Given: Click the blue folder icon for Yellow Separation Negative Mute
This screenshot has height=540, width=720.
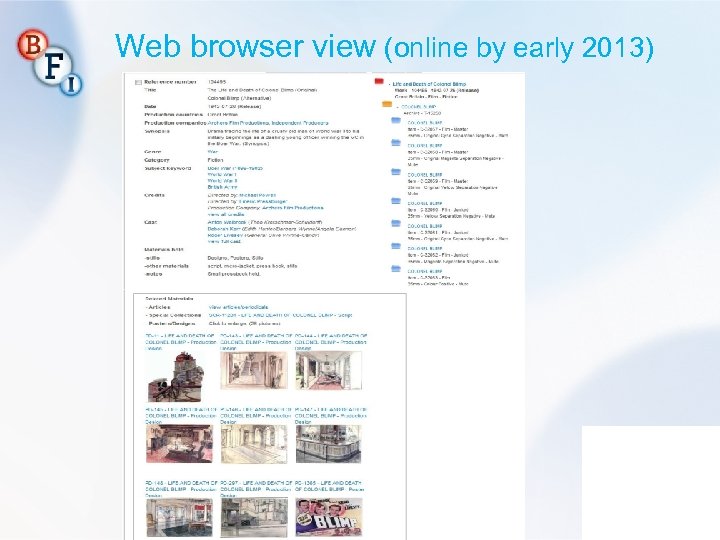Looking at the screenshot, I should coord(396,201).
